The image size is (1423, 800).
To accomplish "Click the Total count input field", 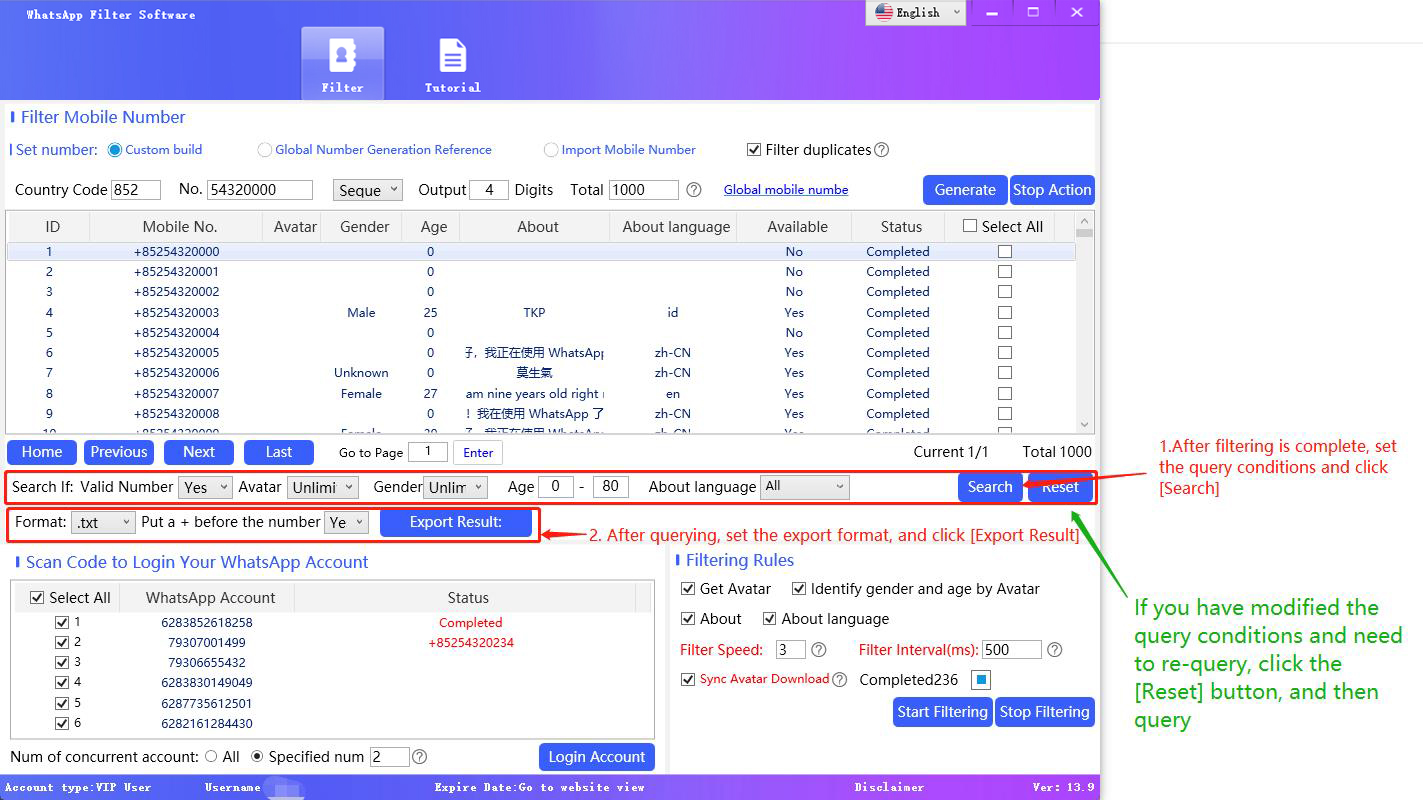I will click(x=643, y=190).
